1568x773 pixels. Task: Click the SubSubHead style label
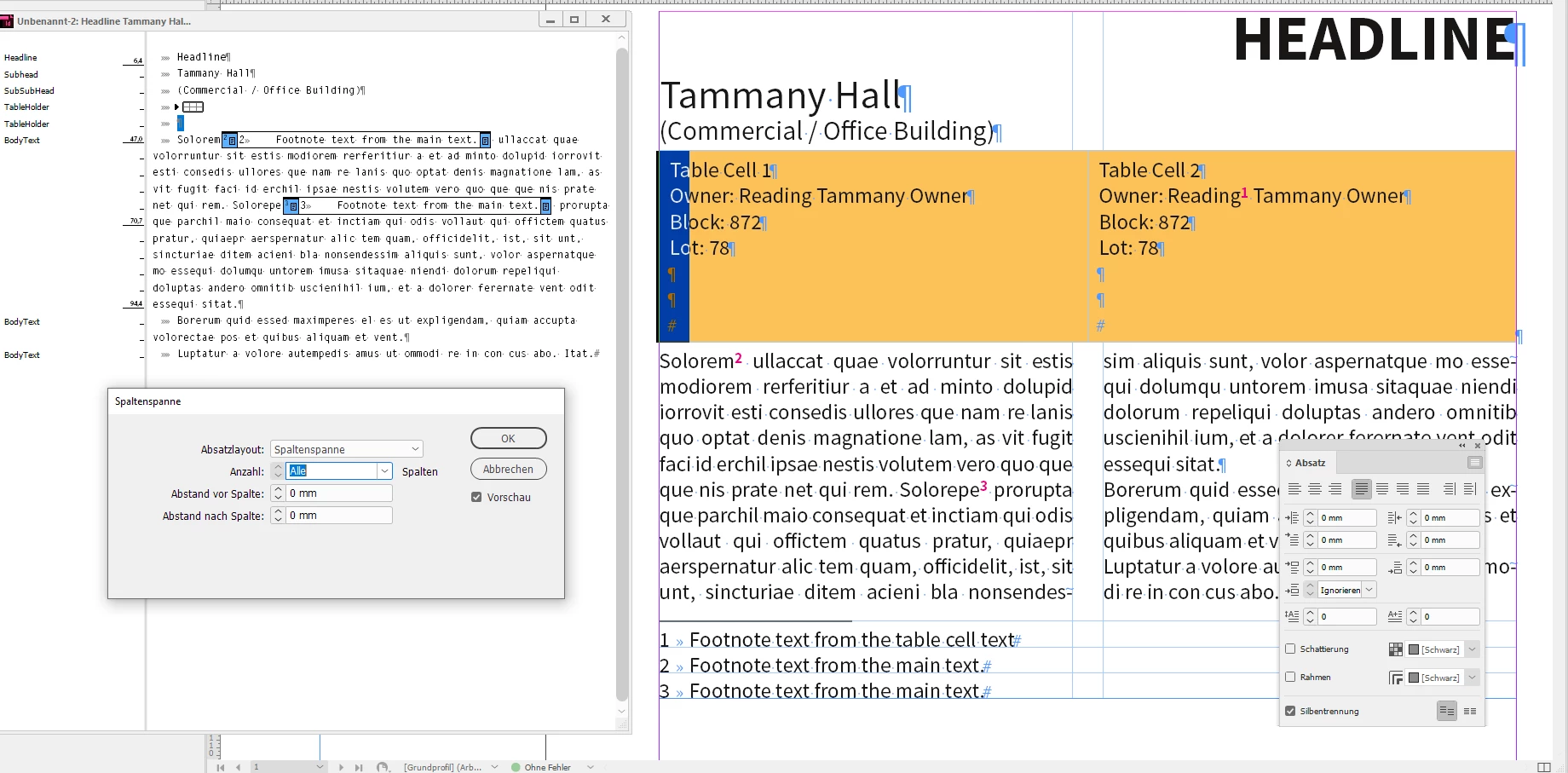pos(29,90)
